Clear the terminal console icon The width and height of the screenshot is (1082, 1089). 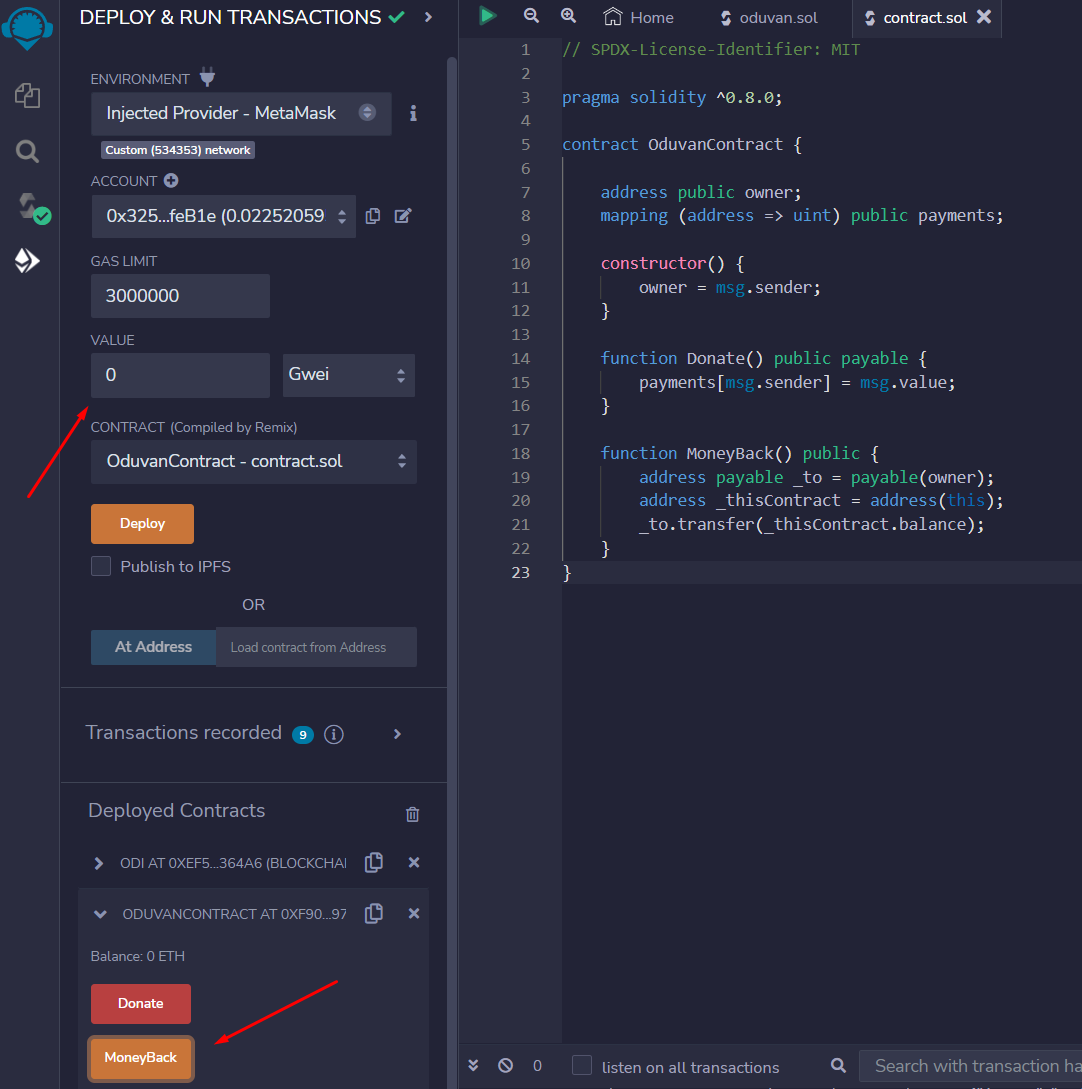tap(506, 1065)
